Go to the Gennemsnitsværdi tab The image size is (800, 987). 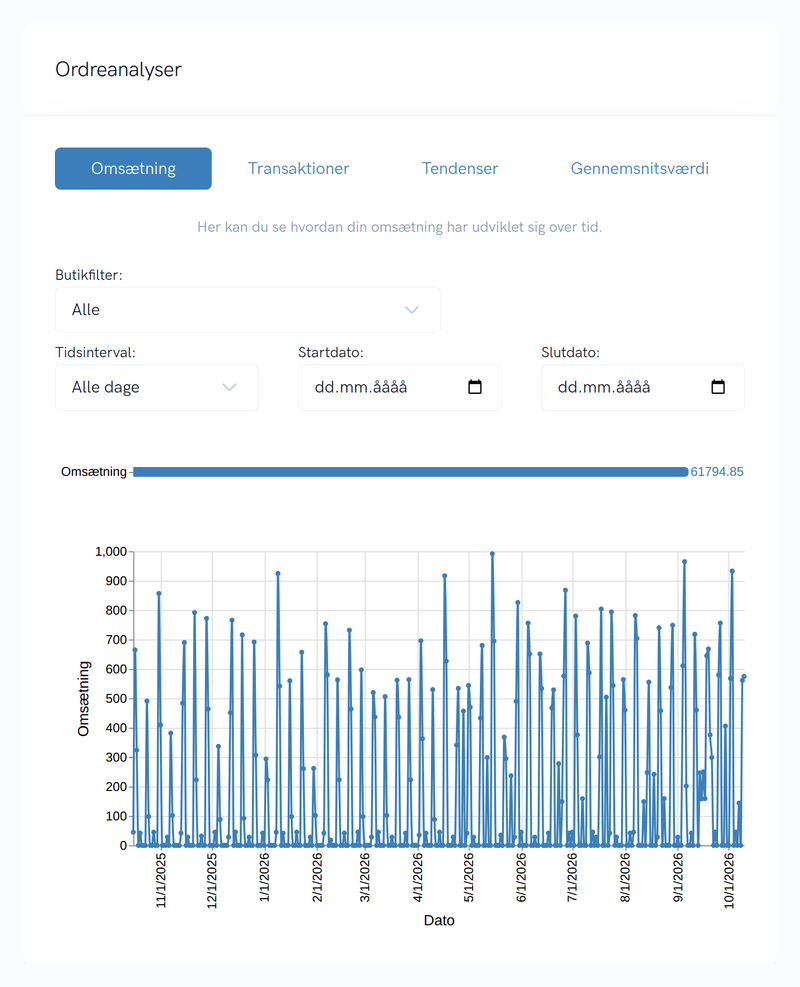click(x=639, y=169)
